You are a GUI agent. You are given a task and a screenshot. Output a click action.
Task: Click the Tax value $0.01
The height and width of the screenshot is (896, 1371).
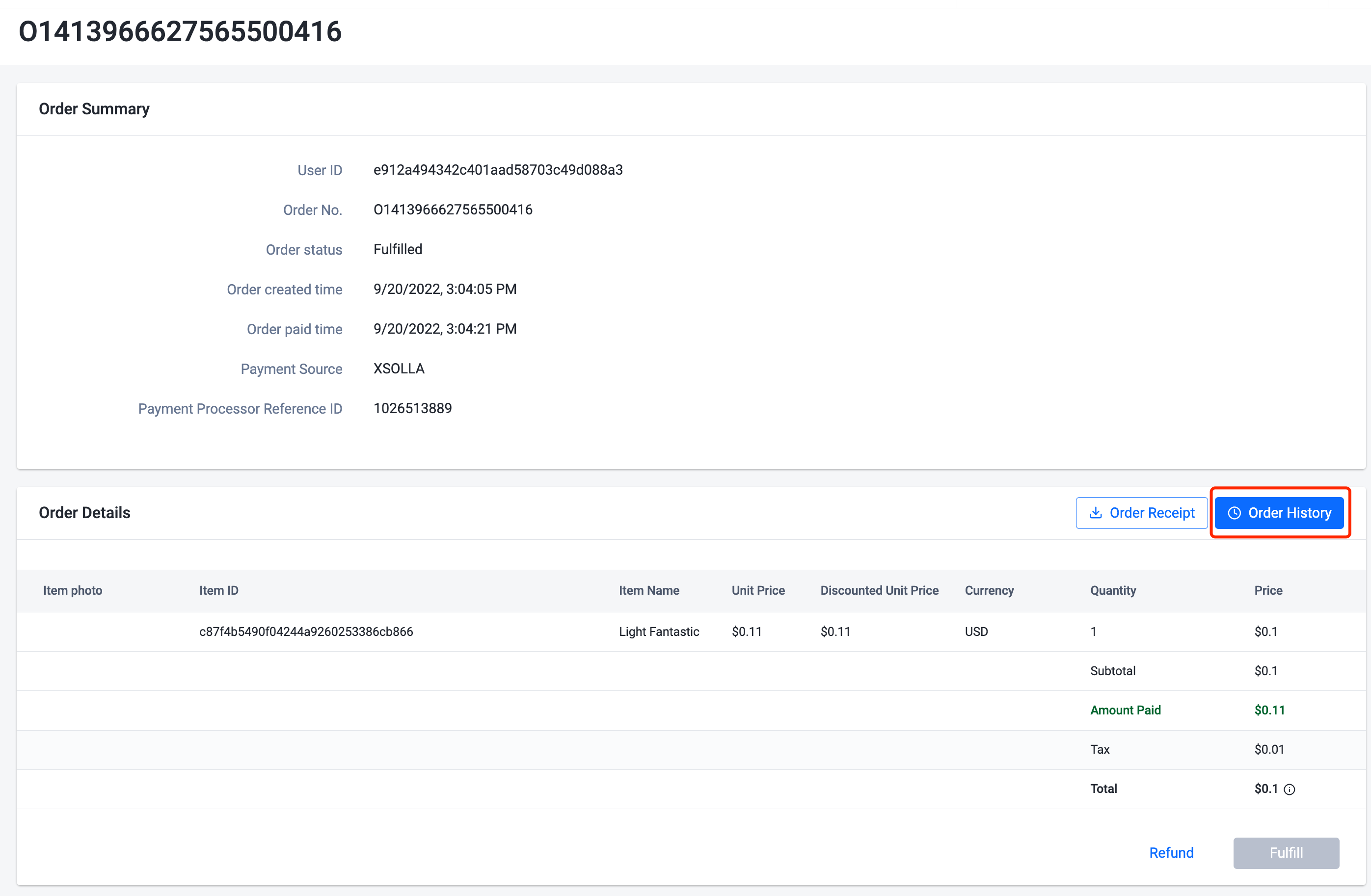pos(1269,749)
